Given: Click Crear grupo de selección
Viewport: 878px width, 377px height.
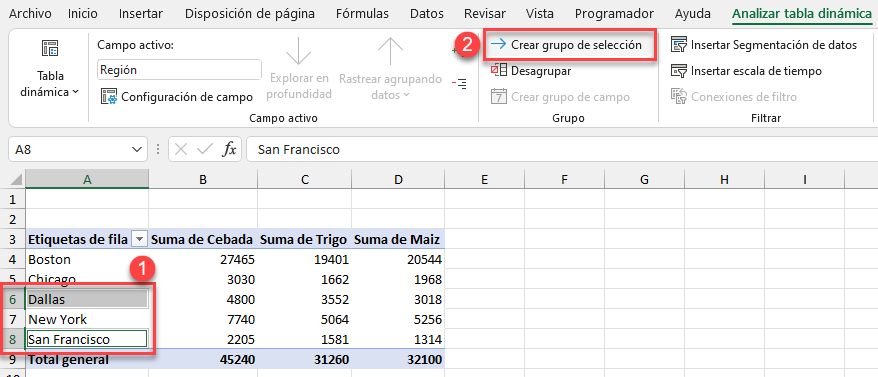Looking at the screenshot, I should coord(566,45).
